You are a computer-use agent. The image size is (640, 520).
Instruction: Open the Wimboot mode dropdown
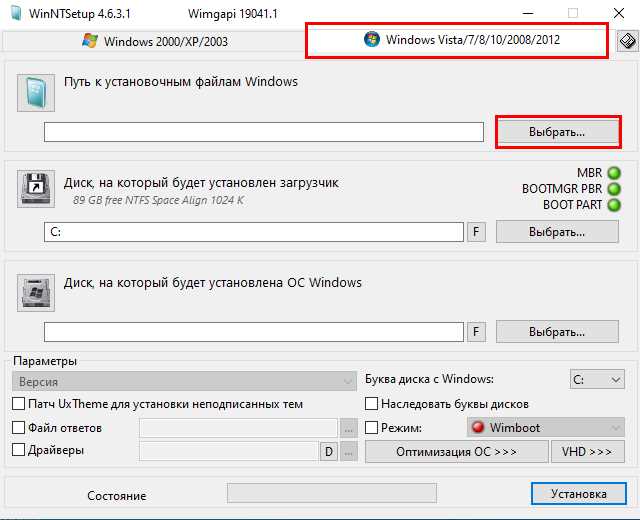tap(546, 427)
